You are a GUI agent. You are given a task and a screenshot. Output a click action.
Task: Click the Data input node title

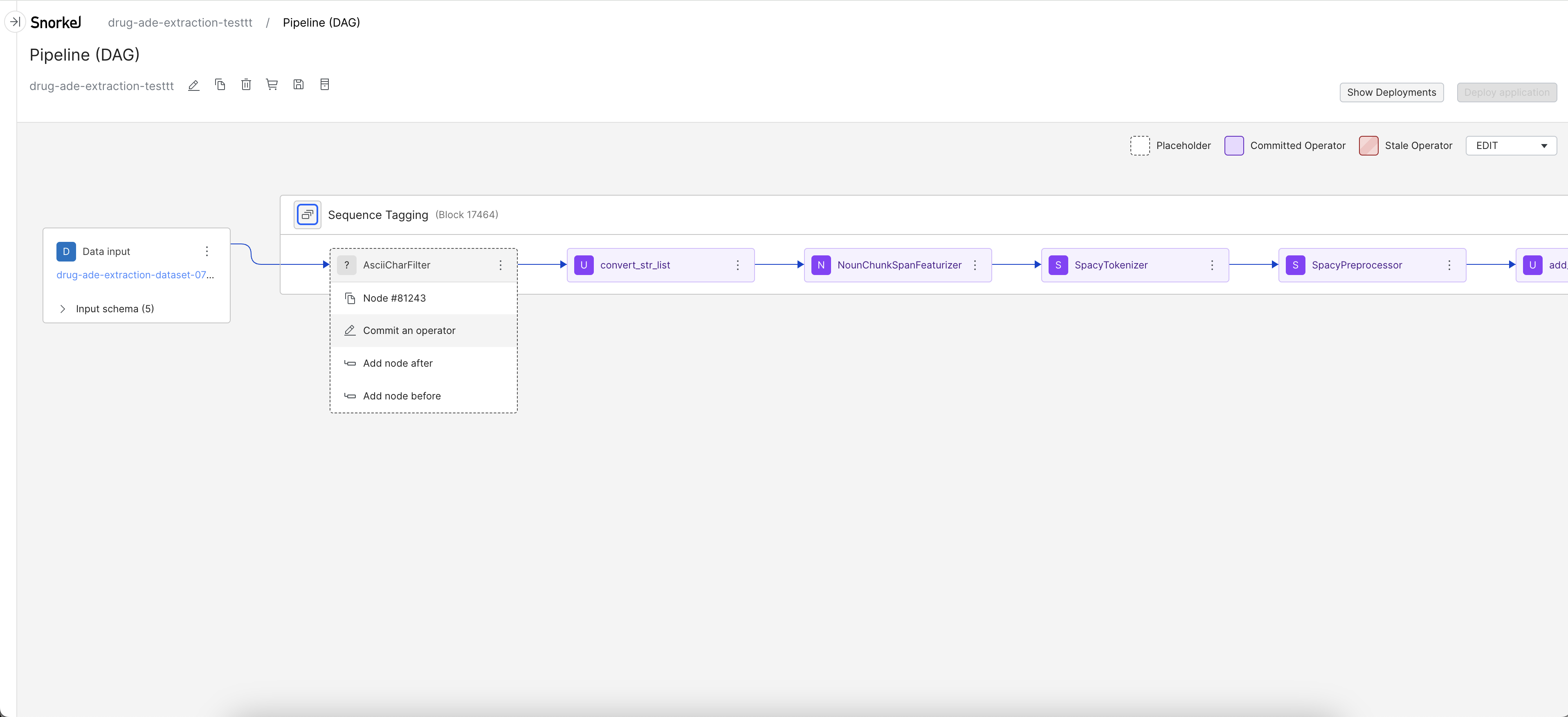(x=106, y=252)
